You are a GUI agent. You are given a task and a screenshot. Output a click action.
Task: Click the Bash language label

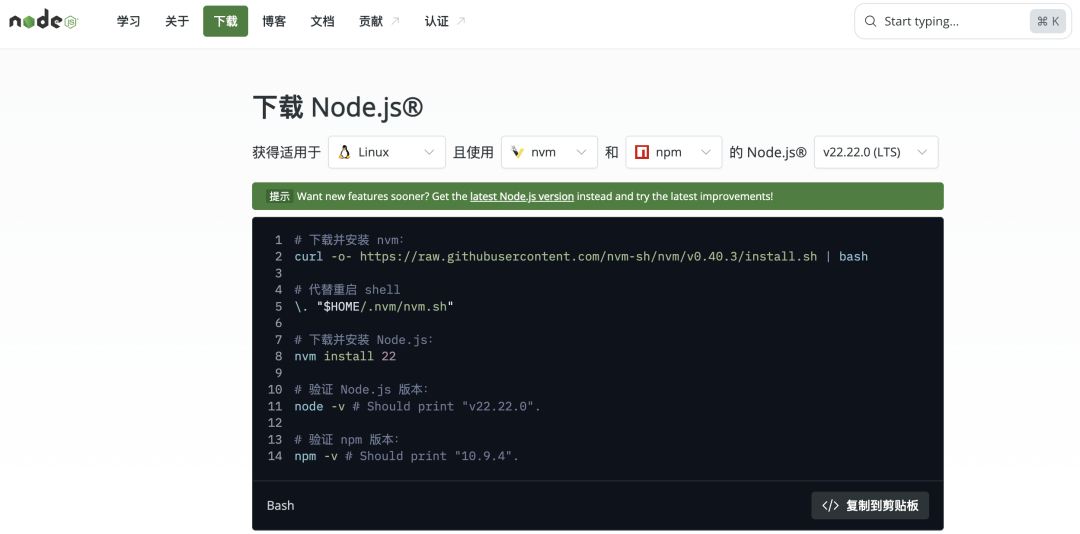click(x=280, y=506)
